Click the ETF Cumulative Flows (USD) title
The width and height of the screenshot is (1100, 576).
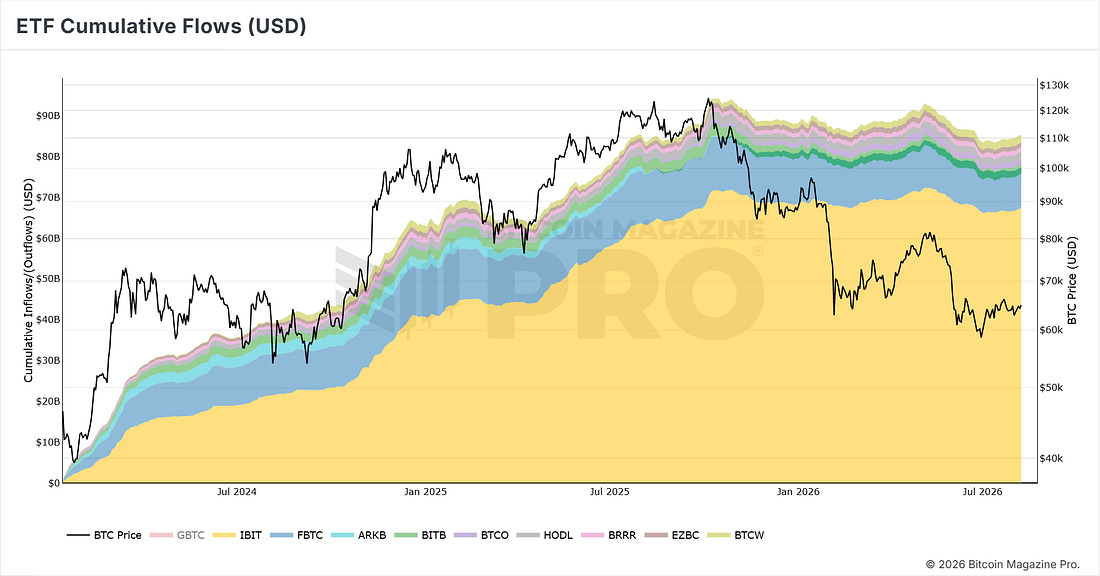pyautogui.click(x=161, y=26)
